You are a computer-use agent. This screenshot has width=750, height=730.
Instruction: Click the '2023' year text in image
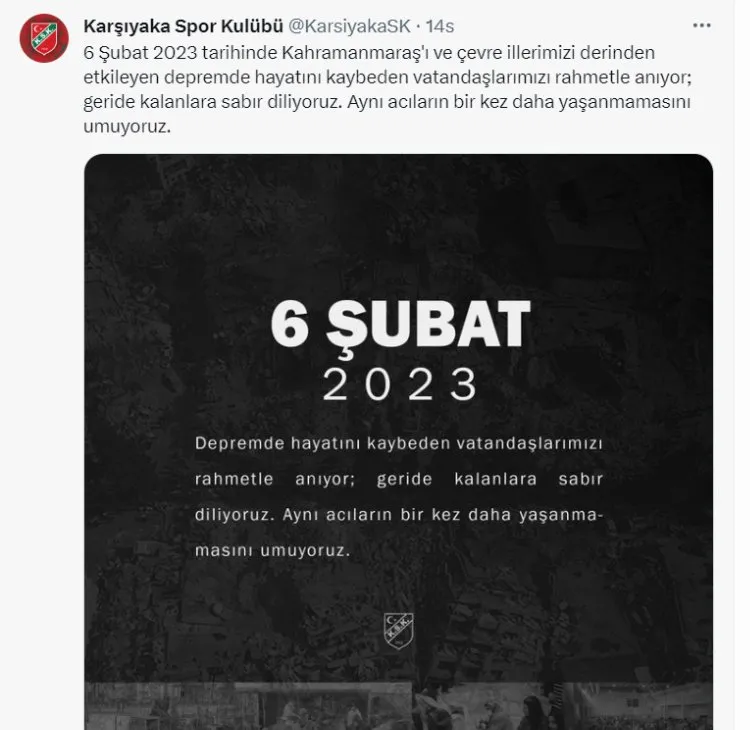(x=400, y=384)
